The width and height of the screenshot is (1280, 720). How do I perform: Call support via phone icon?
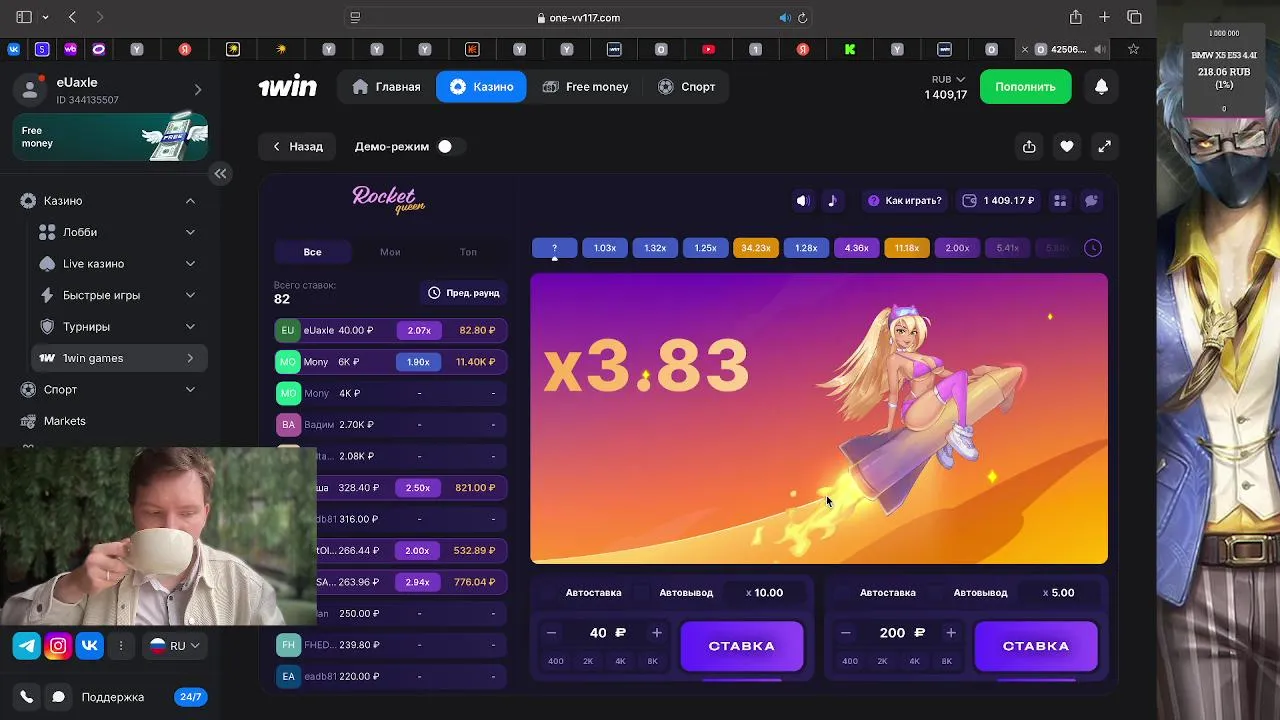[27, 697]
